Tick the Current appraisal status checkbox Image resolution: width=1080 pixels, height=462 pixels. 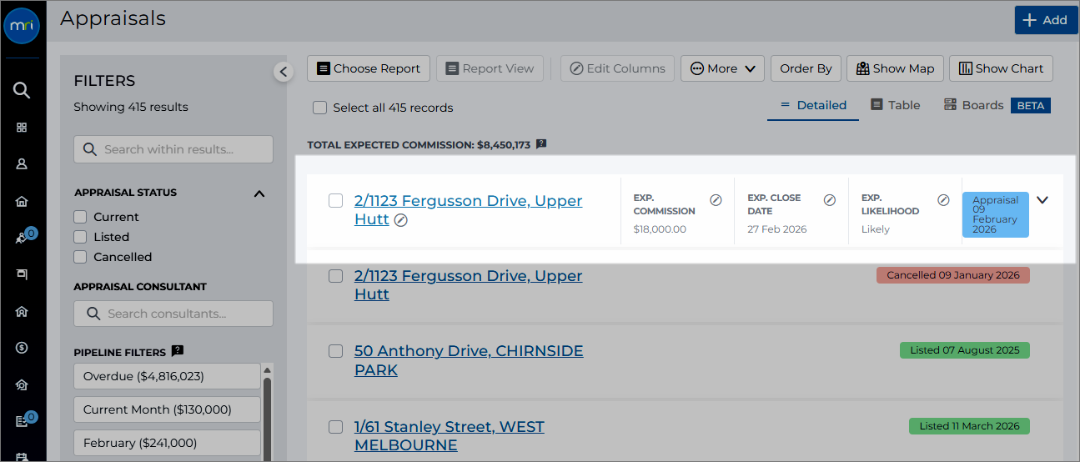tap(81, 217)
